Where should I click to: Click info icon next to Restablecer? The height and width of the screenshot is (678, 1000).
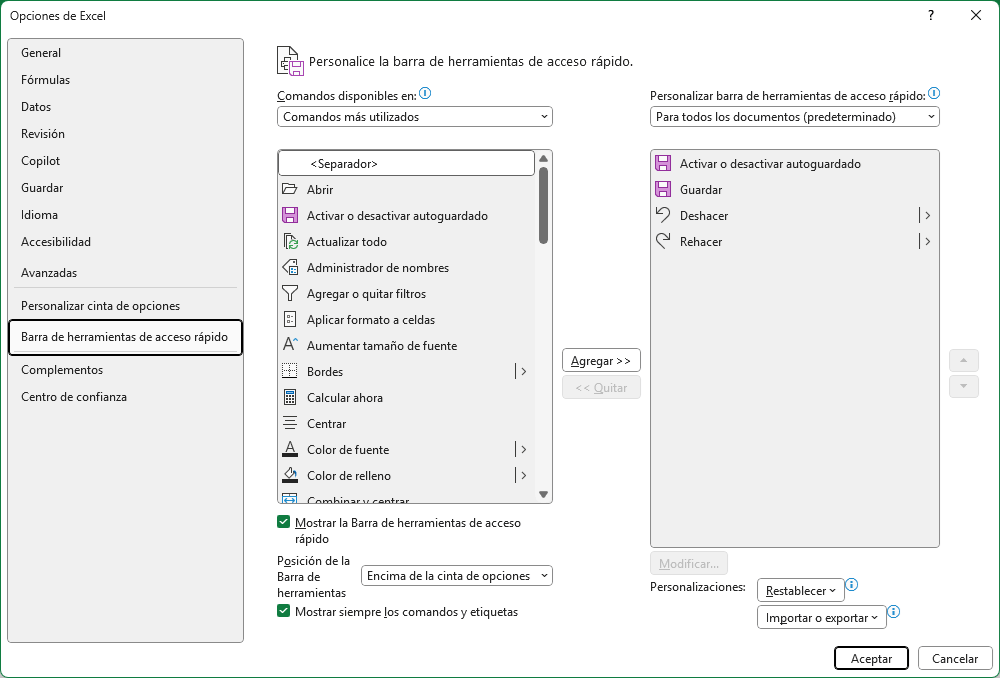pyautogui.click(x=851, y=585)
